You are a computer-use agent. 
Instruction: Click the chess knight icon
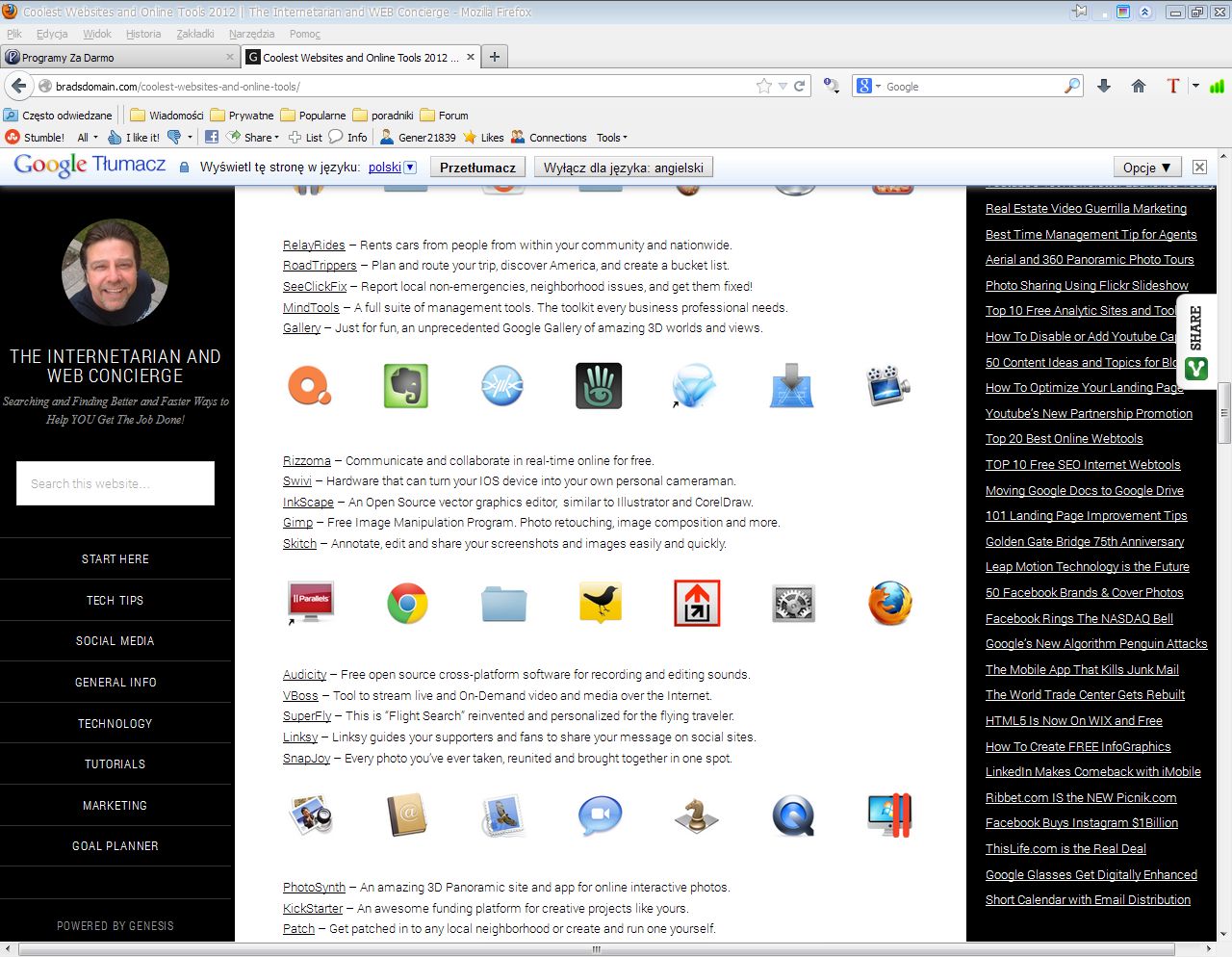click(696, 815)
